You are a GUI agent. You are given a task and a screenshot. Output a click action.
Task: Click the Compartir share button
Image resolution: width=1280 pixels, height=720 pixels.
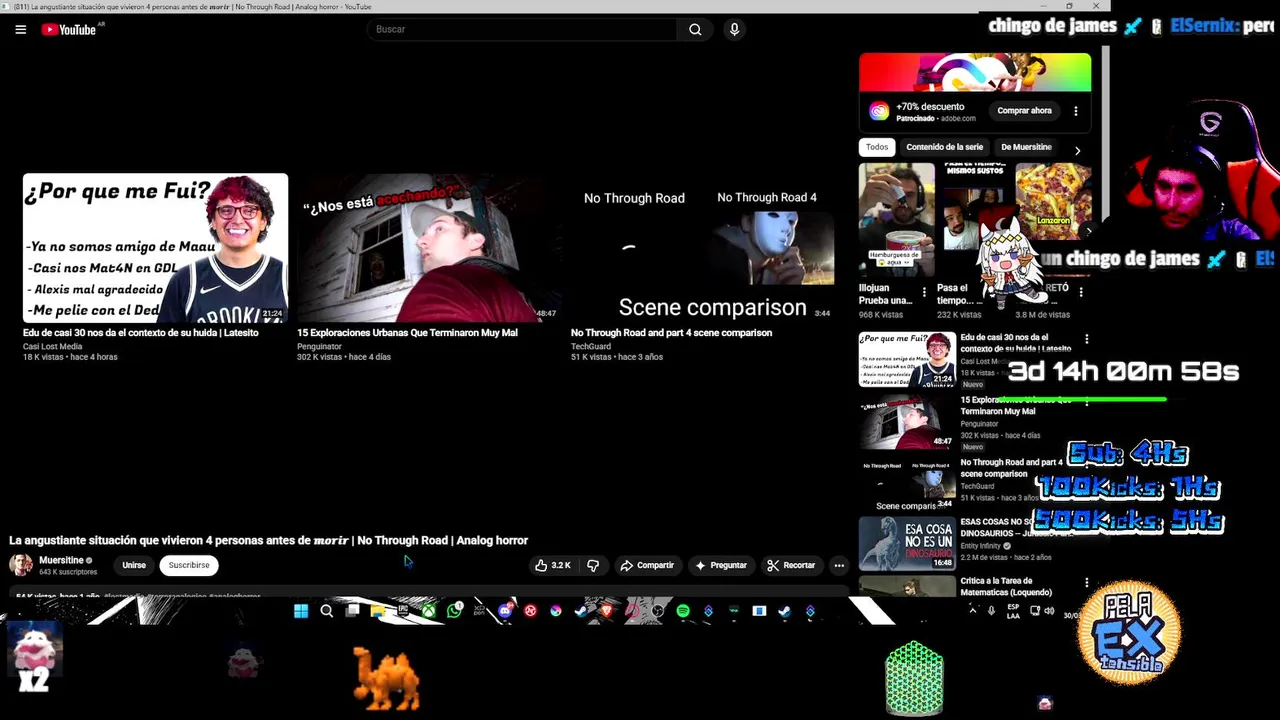(x=647, y=565)
